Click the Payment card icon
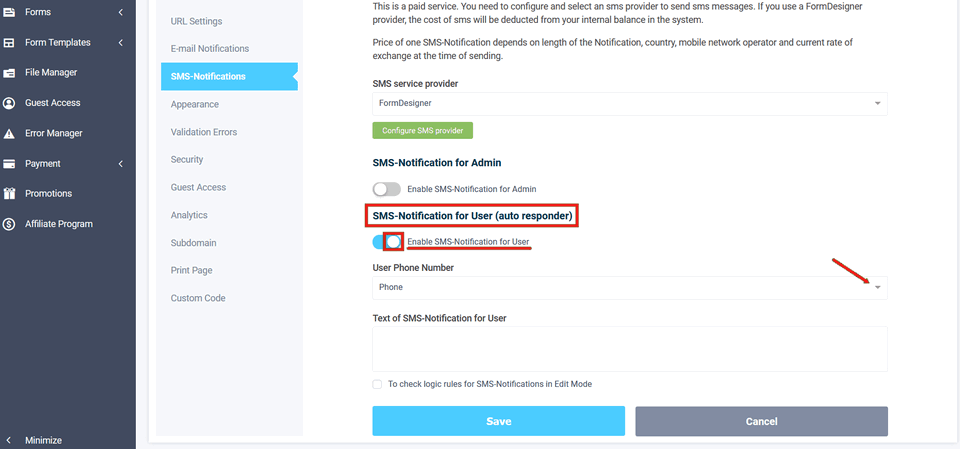The height and width of the screenshot is (449, 960). tap(9, 164)
